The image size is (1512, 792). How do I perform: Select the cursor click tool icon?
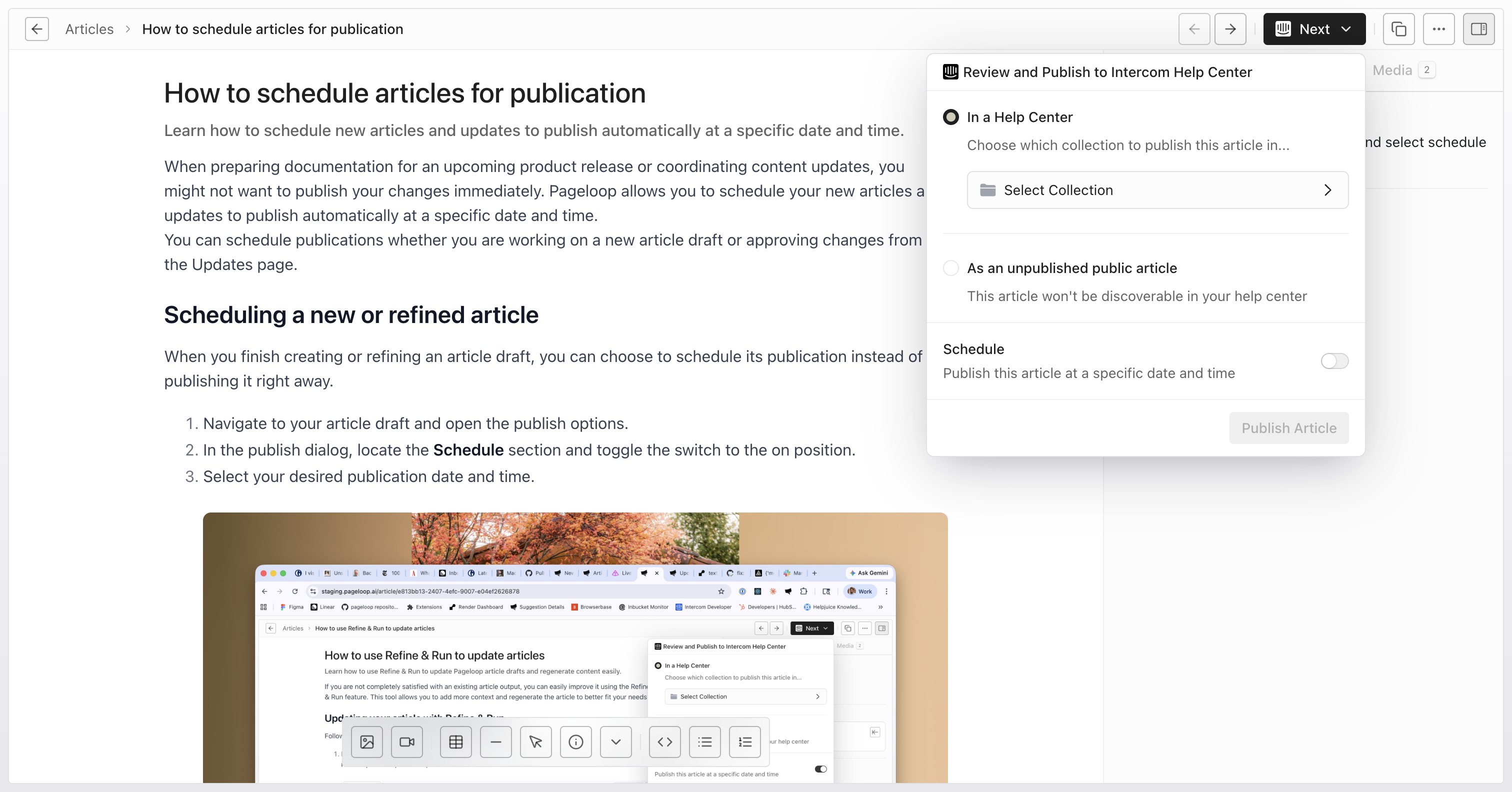(536, 742)
